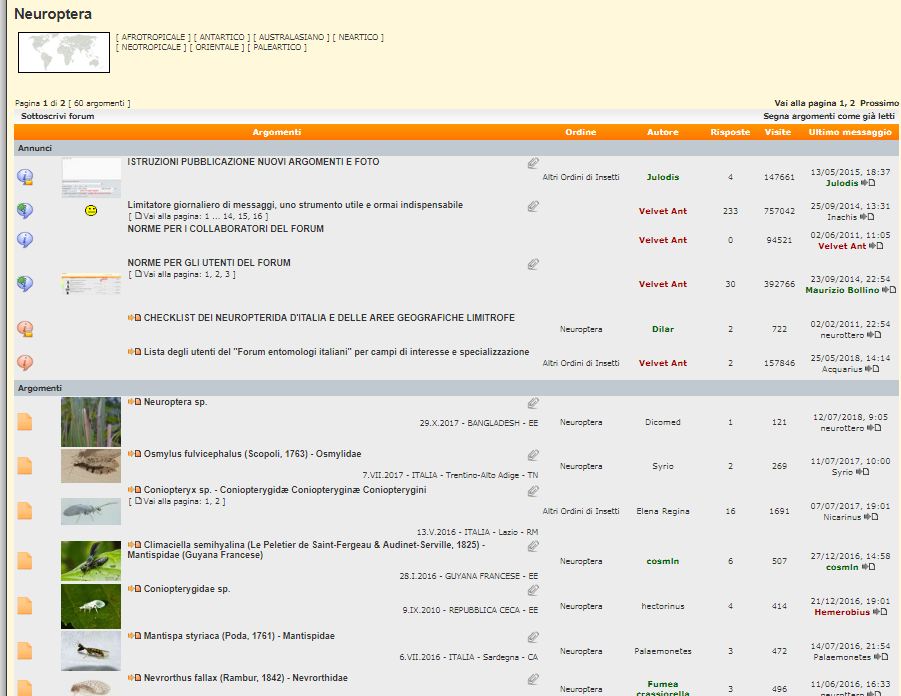This screenshot has height=696, width=901.
Task: Click new-post icon before CHECKLIST DEI NEUROPTERIDA
Action: (135, 318)
